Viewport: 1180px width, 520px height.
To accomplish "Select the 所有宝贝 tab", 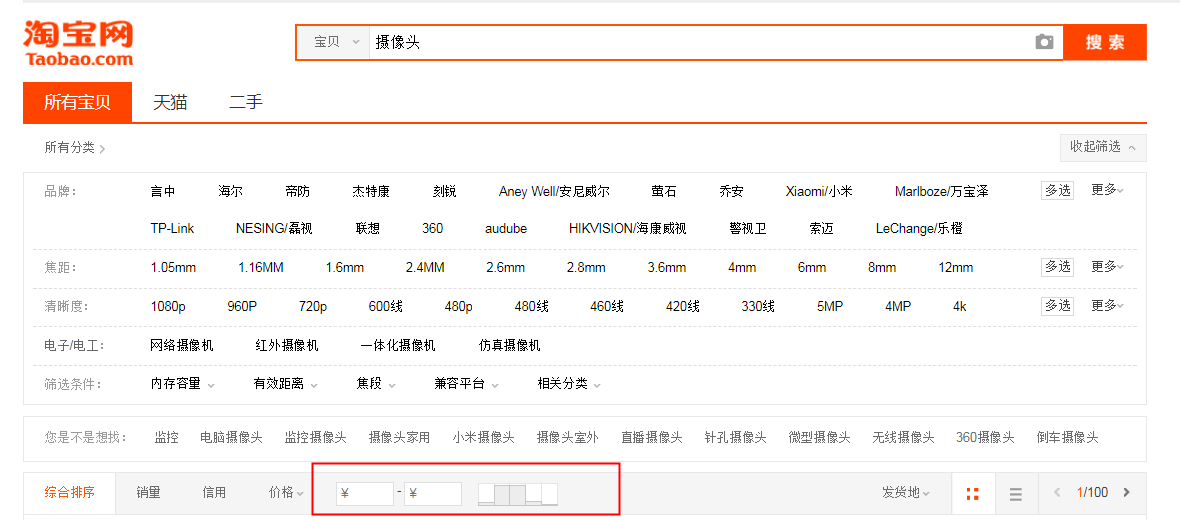I will 78,102.
